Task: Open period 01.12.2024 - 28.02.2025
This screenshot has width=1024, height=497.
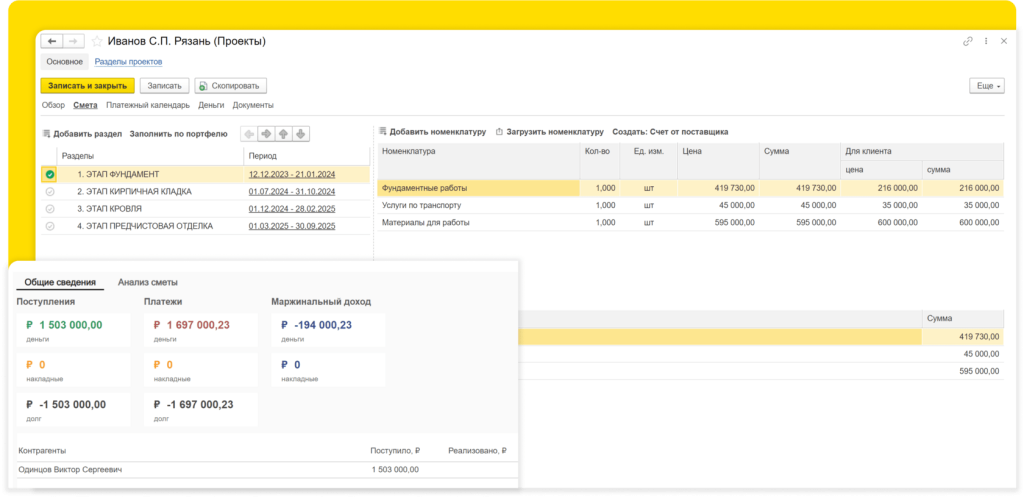Action: pos(292,209)
